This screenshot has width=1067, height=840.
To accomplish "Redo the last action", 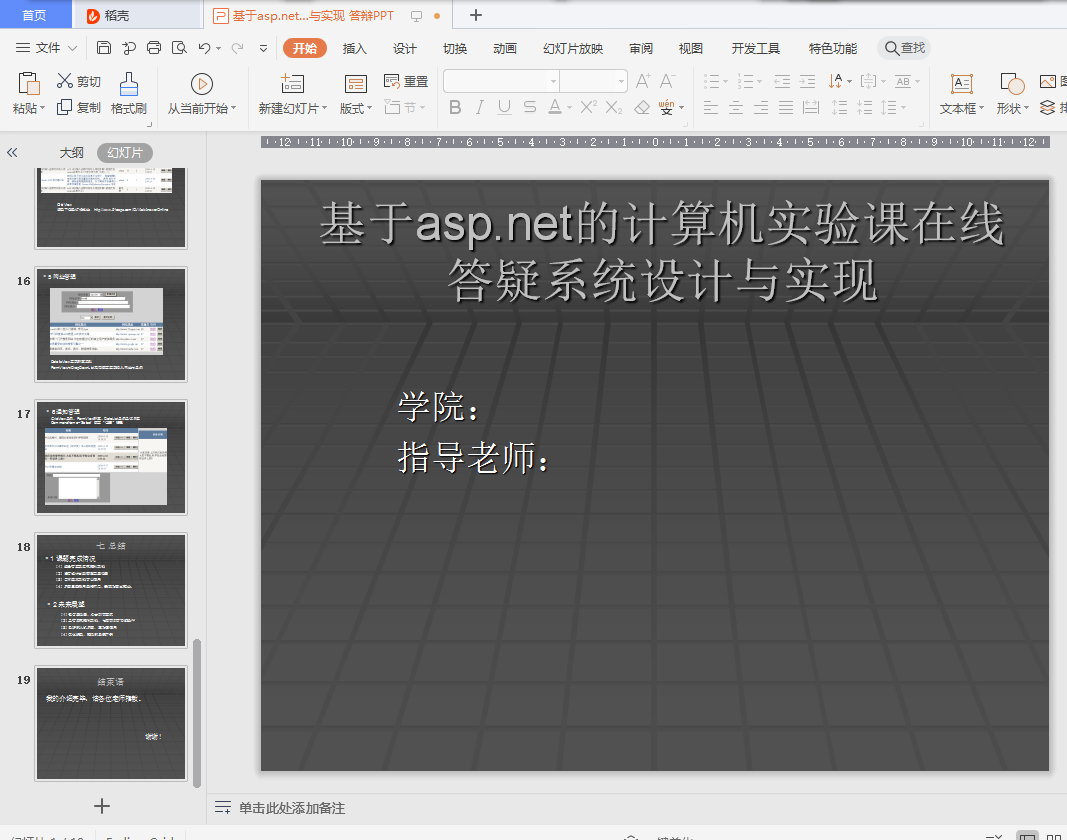I will coord(237,48).
